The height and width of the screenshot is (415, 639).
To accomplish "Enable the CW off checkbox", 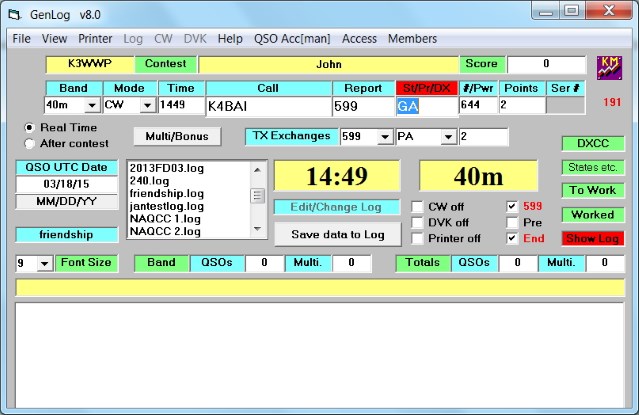I will (418, 207).
